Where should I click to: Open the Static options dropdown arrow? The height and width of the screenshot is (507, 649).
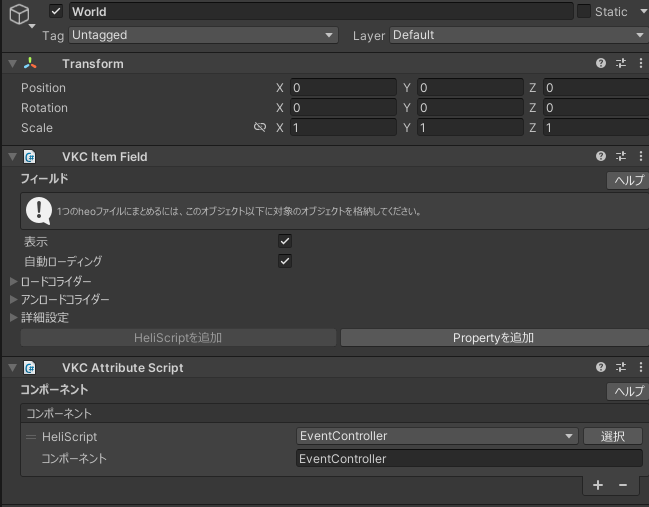(643, 12)
